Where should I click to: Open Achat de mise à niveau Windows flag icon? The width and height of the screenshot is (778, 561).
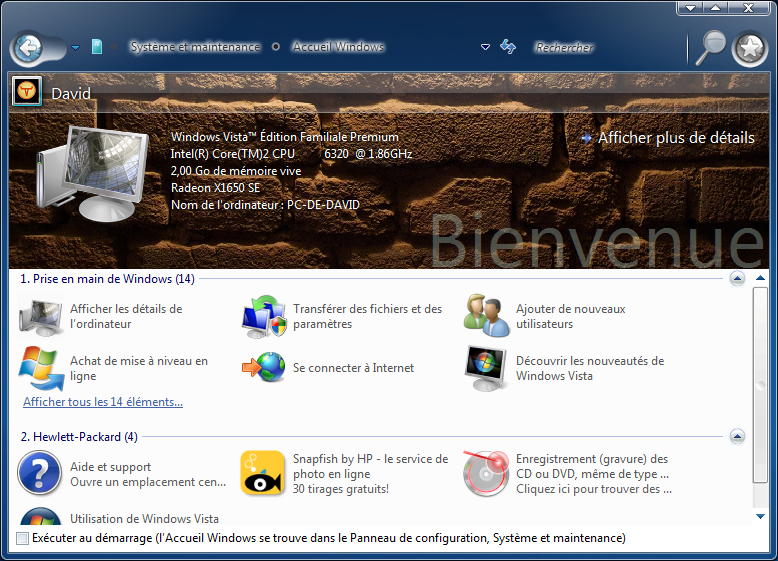tap(41, 369)
